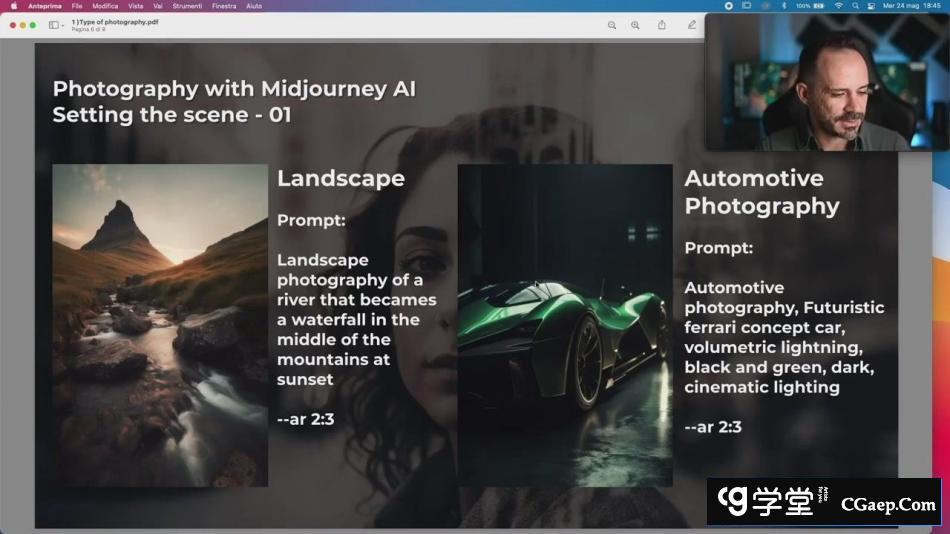
Task: Open the Vista menu
Action: click(x=135, y=6)
